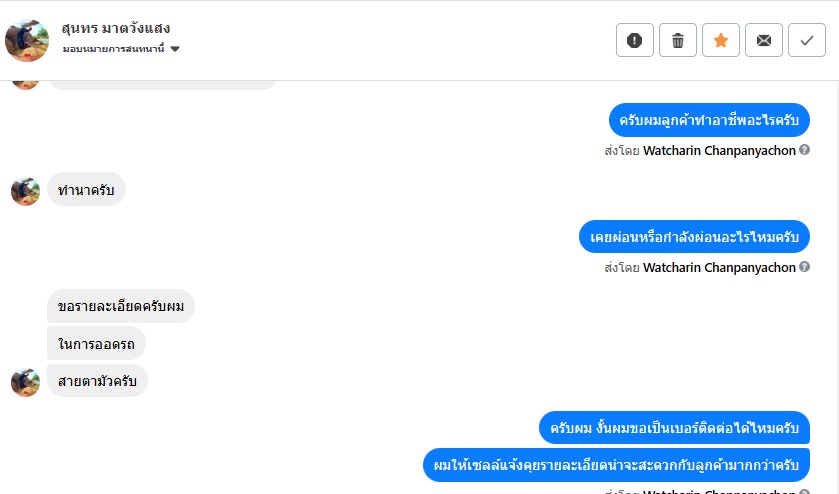The image size is (839, 494).
Task: Click sender avatar beside สายตามัวครับ message
Action: coord(26,382)
